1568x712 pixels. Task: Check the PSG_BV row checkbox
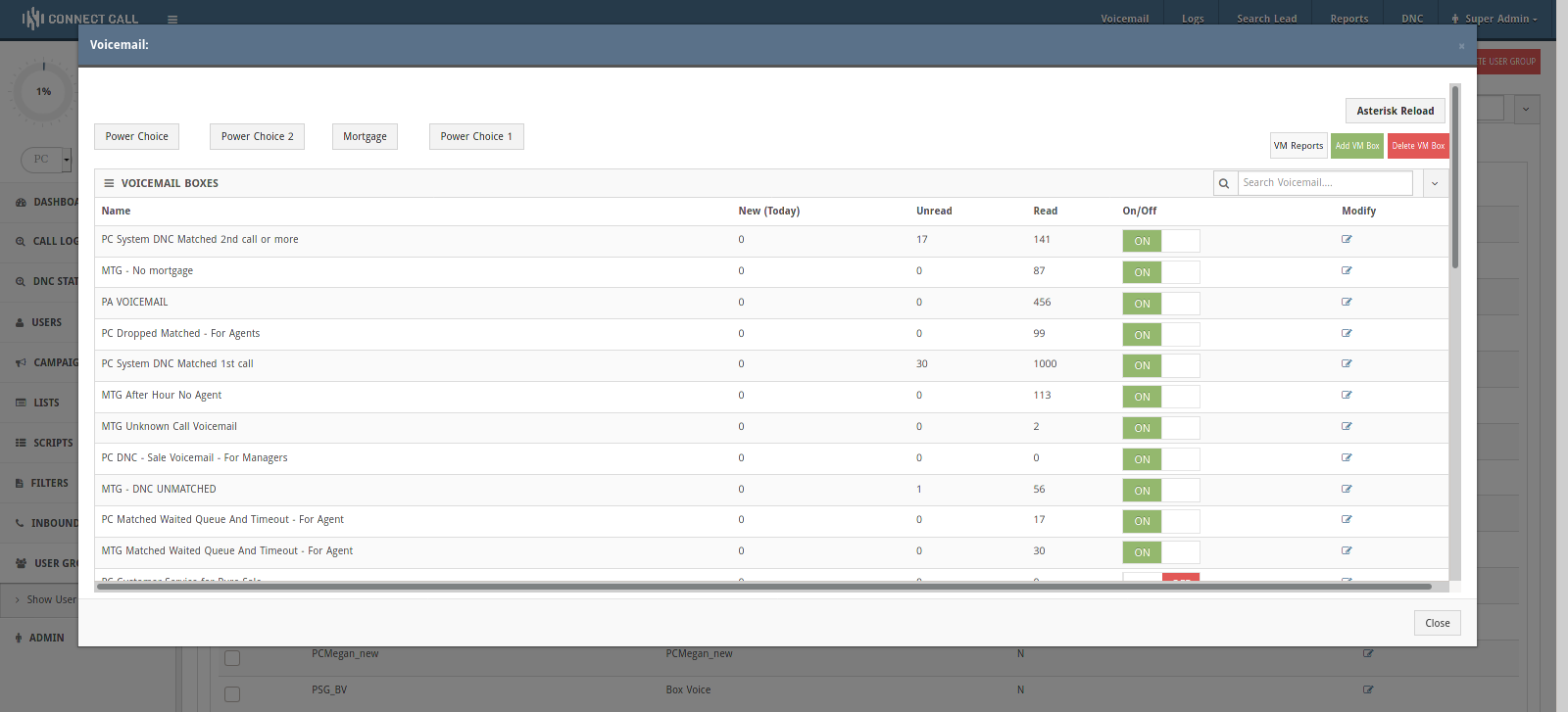click(232, 694)
